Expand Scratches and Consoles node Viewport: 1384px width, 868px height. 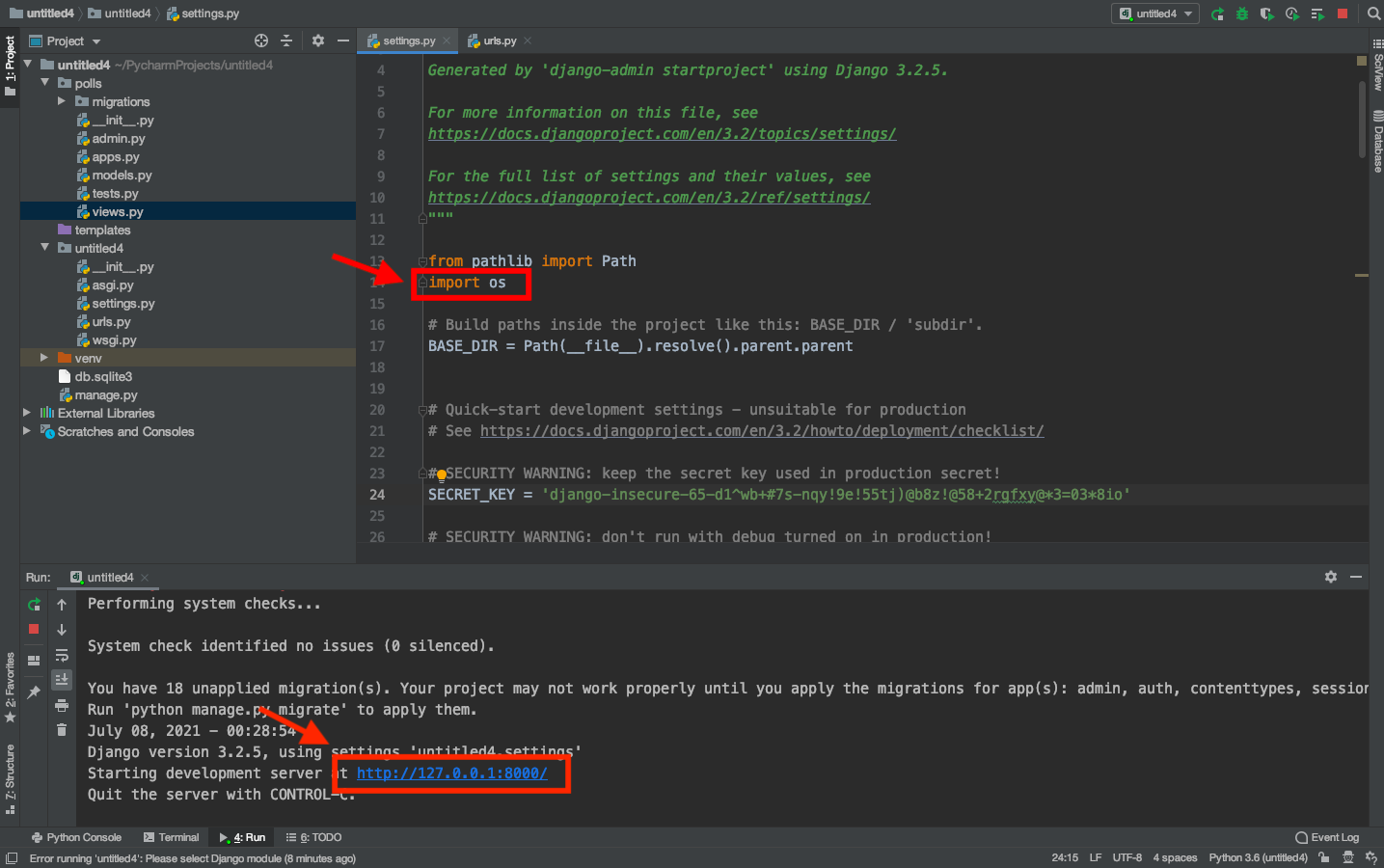point(27,431)
